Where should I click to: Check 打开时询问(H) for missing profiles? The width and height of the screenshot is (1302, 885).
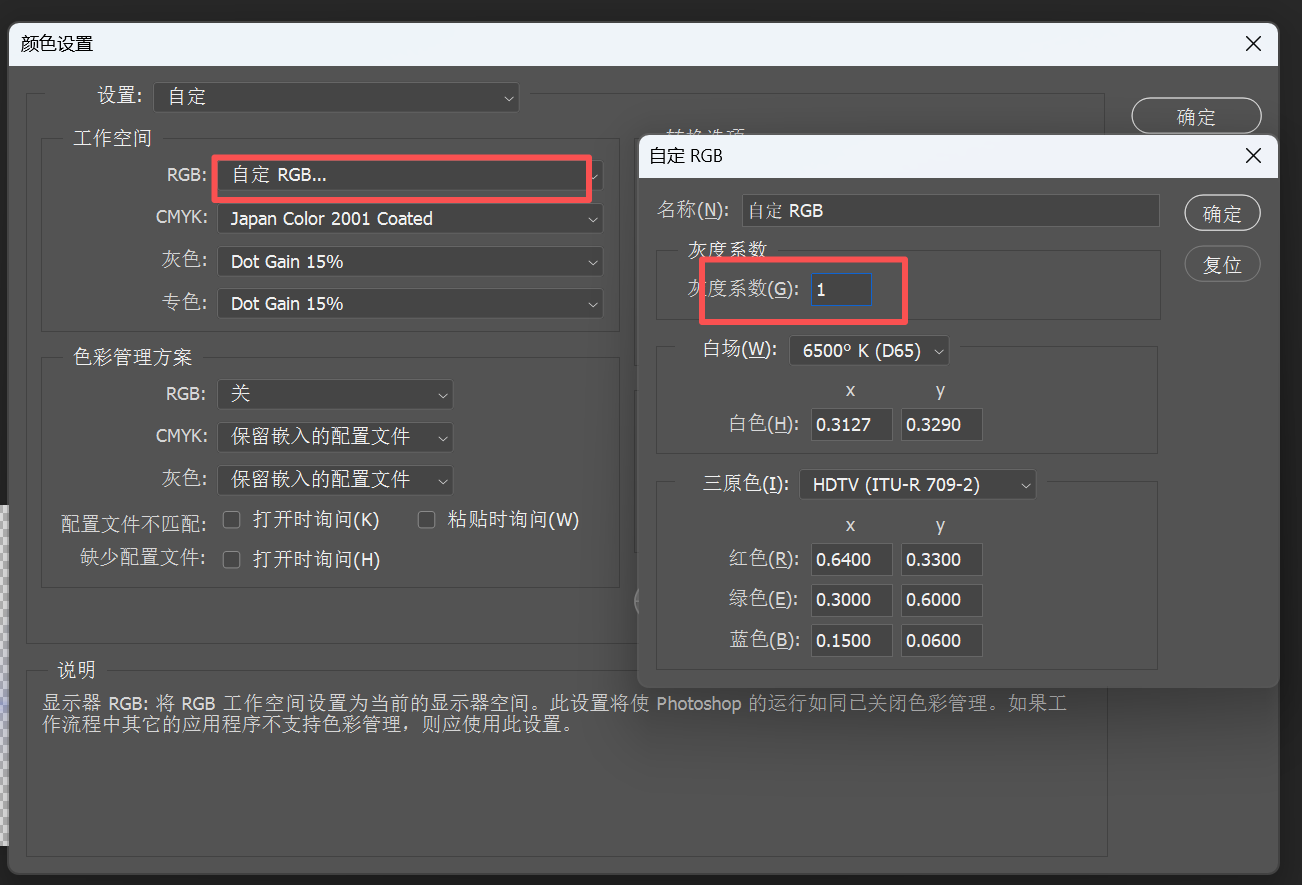click(232, 560)
